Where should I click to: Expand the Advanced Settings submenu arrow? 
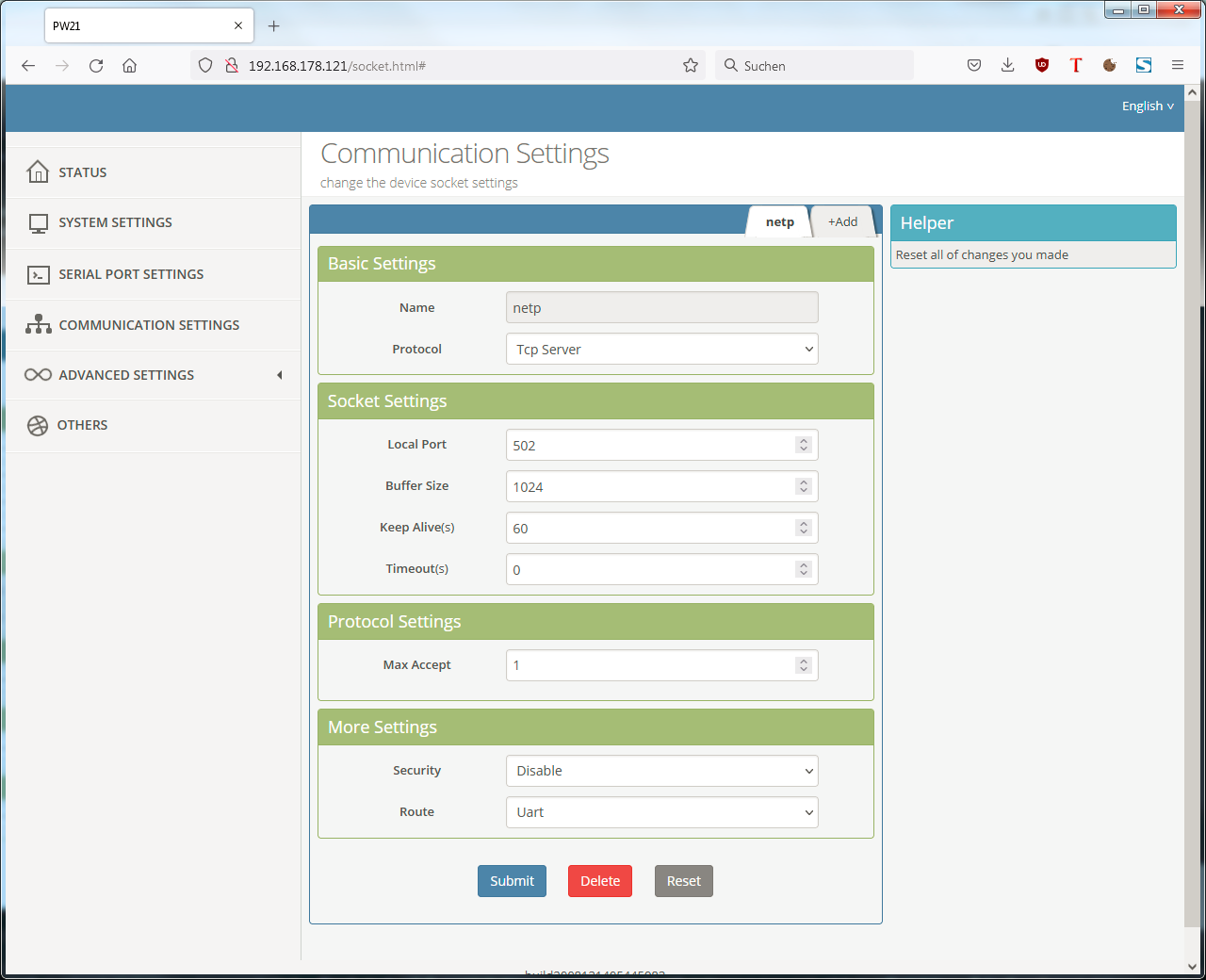tap(279, 375)
